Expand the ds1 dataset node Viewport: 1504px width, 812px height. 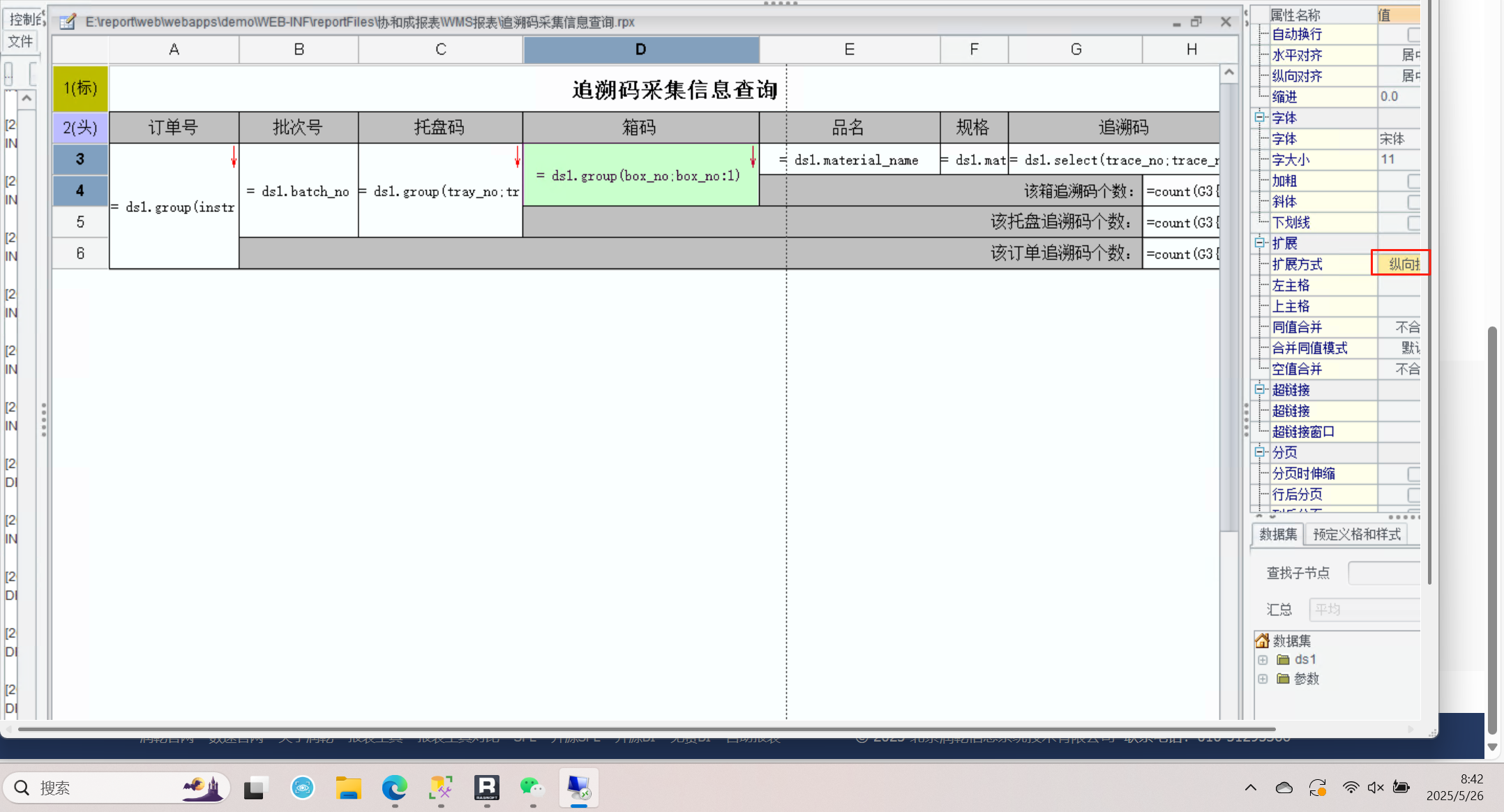(1263, 660)
